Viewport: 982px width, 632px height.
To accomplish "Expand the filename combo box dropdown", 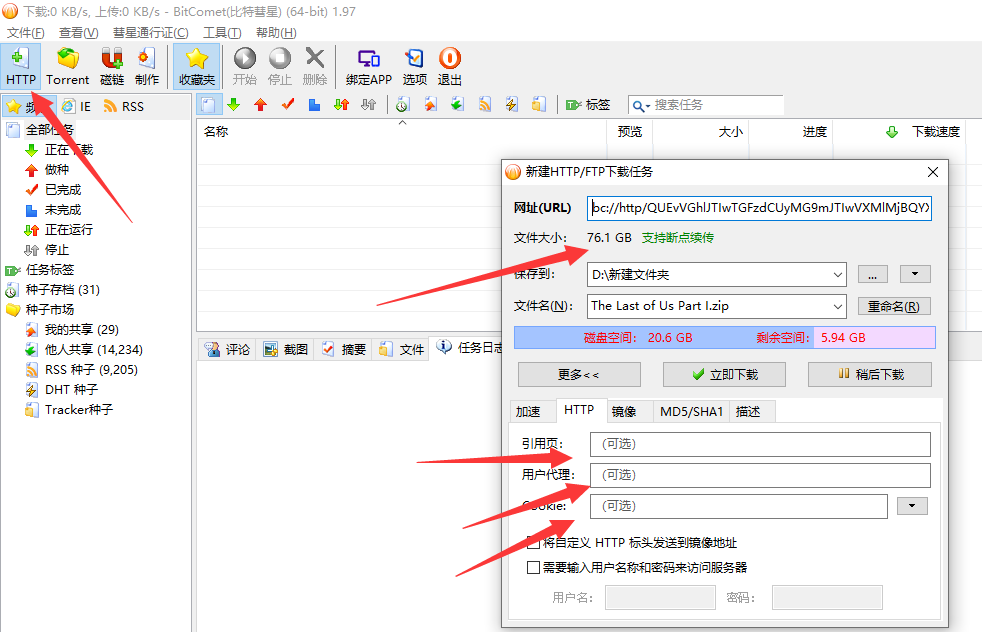I will 837,306.
